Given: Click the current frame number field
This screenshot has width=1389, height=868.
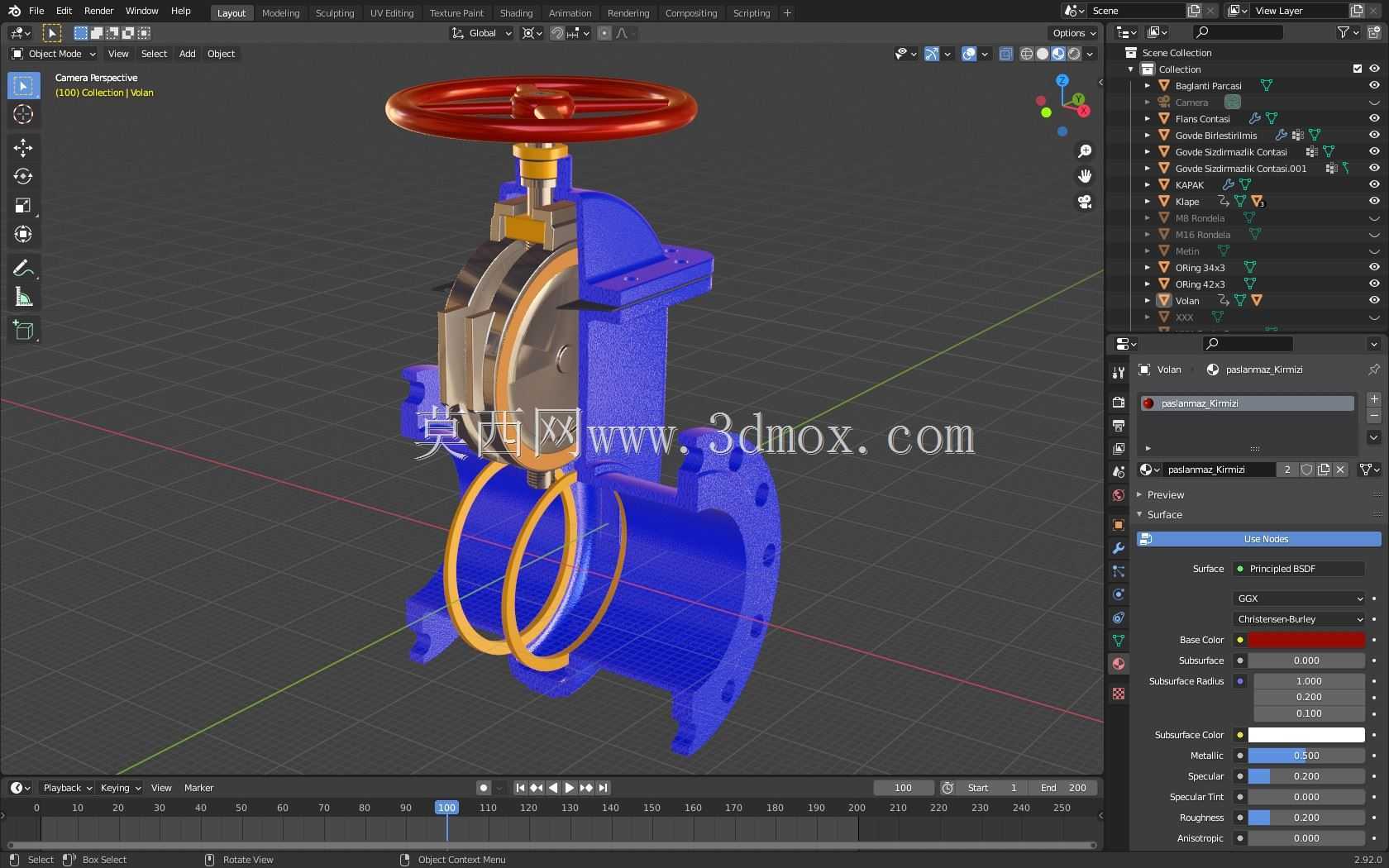Looking at the screenshot, I should point(903,788).
